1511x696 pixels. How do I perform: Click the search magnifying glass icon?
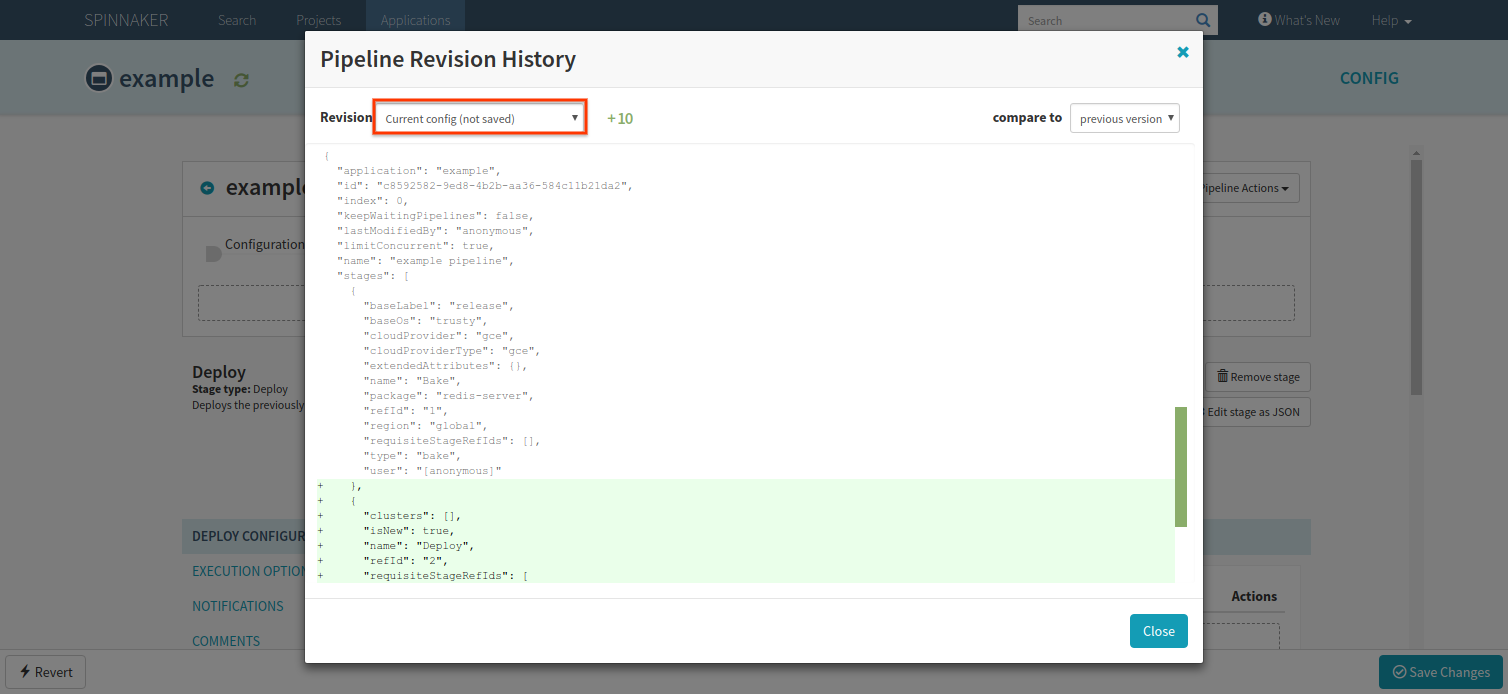click(1202, 19)
